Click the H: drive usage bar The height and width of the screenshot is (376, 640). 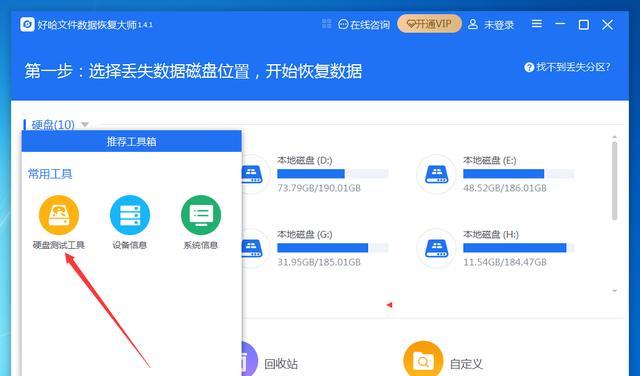(x=518, y=248)
